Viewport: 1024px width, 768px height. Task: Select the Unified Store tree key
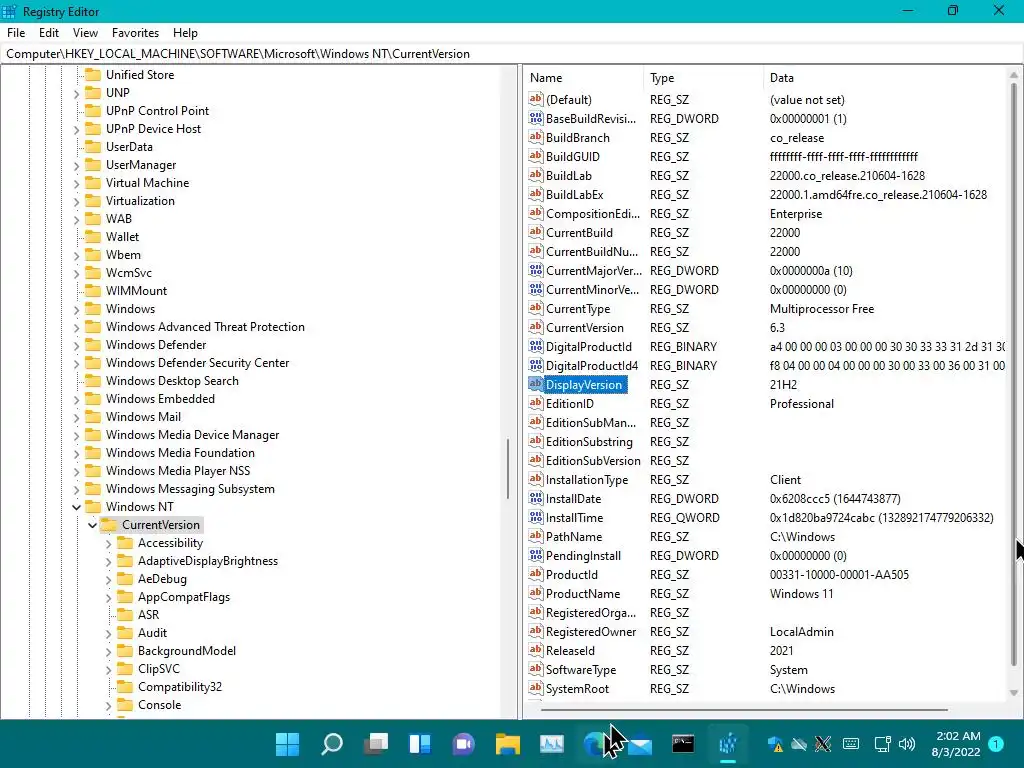(140, 74)
